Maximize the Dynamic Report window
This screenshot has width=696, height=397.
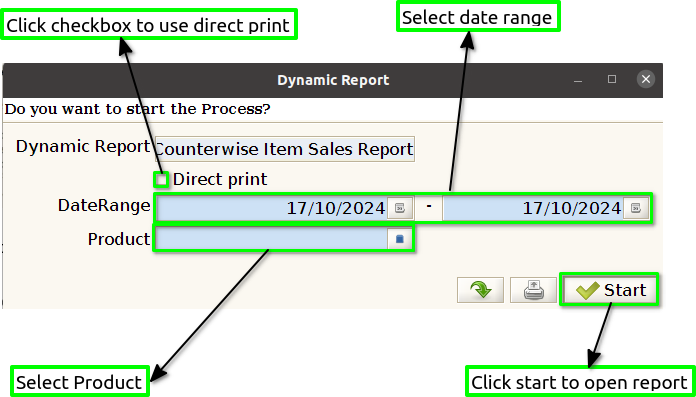[612, 79]
